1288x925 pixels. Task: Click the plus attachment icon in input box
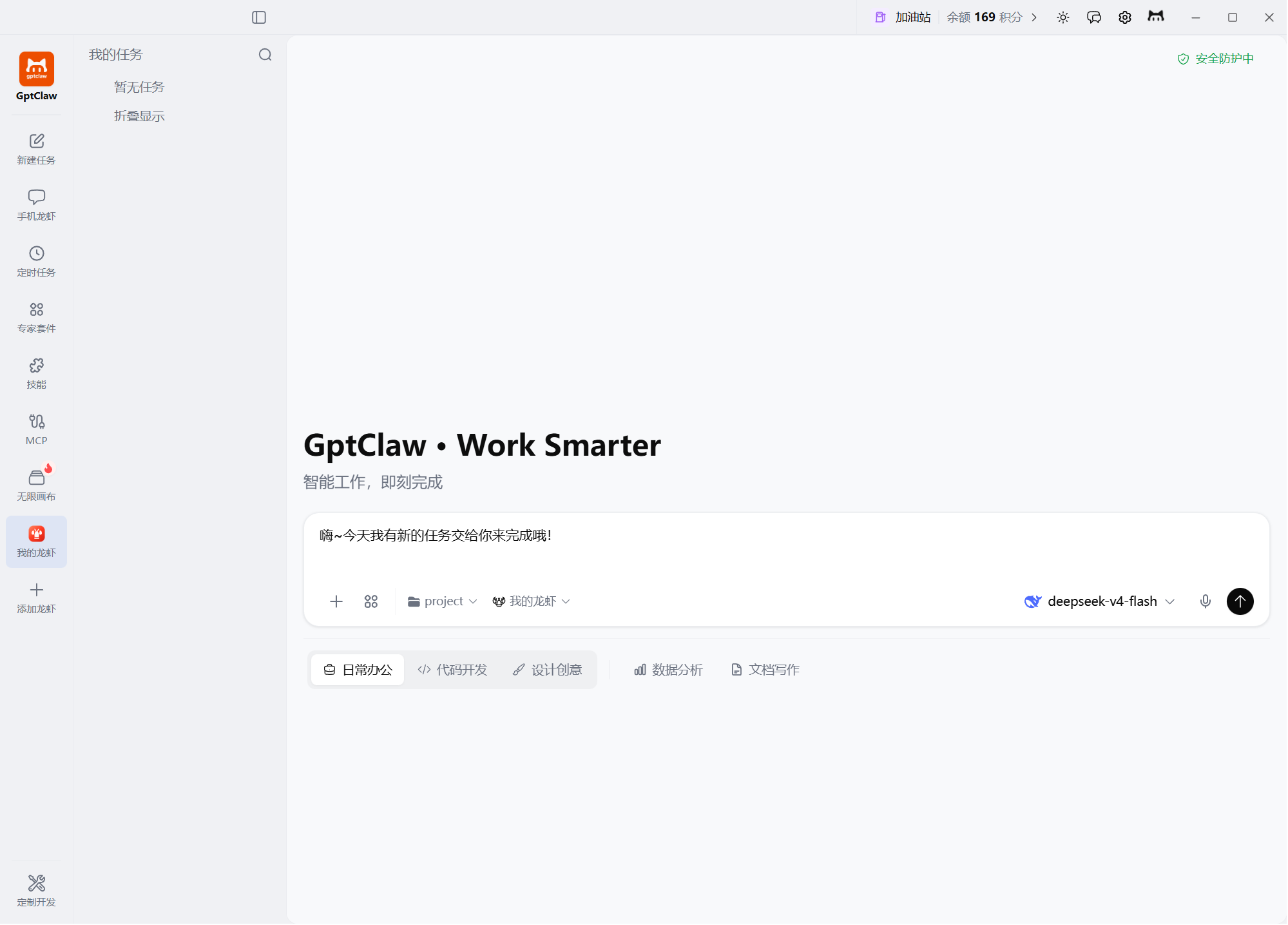point(336,601)
